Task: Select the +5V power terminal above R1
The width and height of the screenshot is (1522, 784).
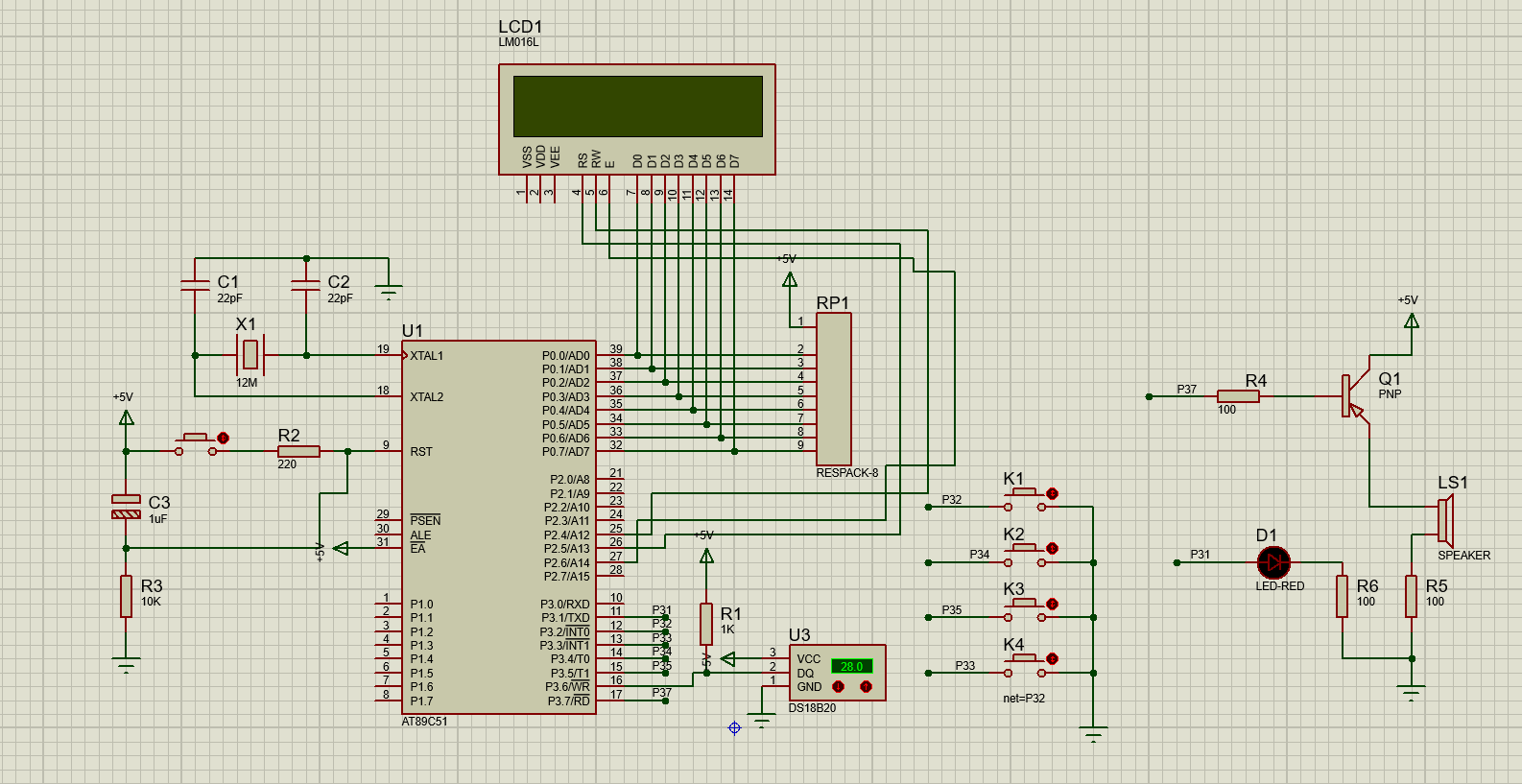Action: click(x=706, y=556)
